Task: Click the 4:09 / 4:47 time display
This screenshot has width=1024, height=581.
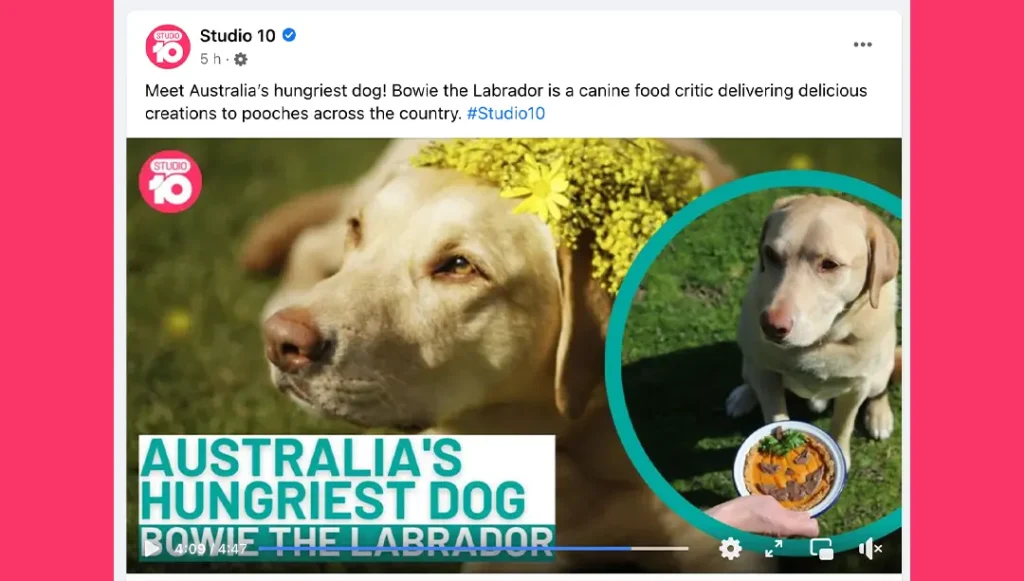Action: click(x=210, y=549)
